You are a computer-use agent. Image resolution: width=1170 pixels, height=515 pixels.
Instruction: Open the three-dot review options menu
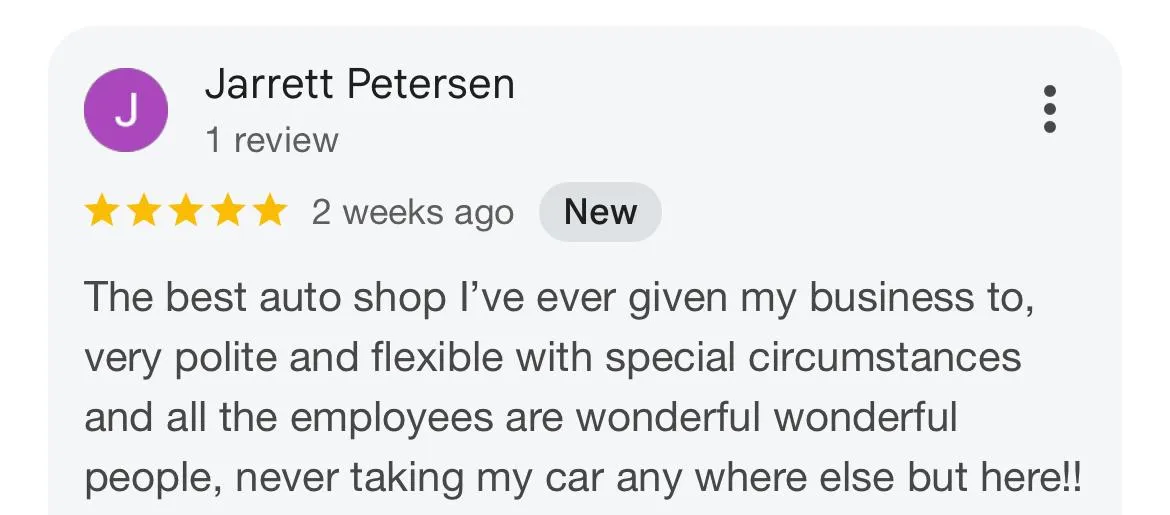point(1049,109)
